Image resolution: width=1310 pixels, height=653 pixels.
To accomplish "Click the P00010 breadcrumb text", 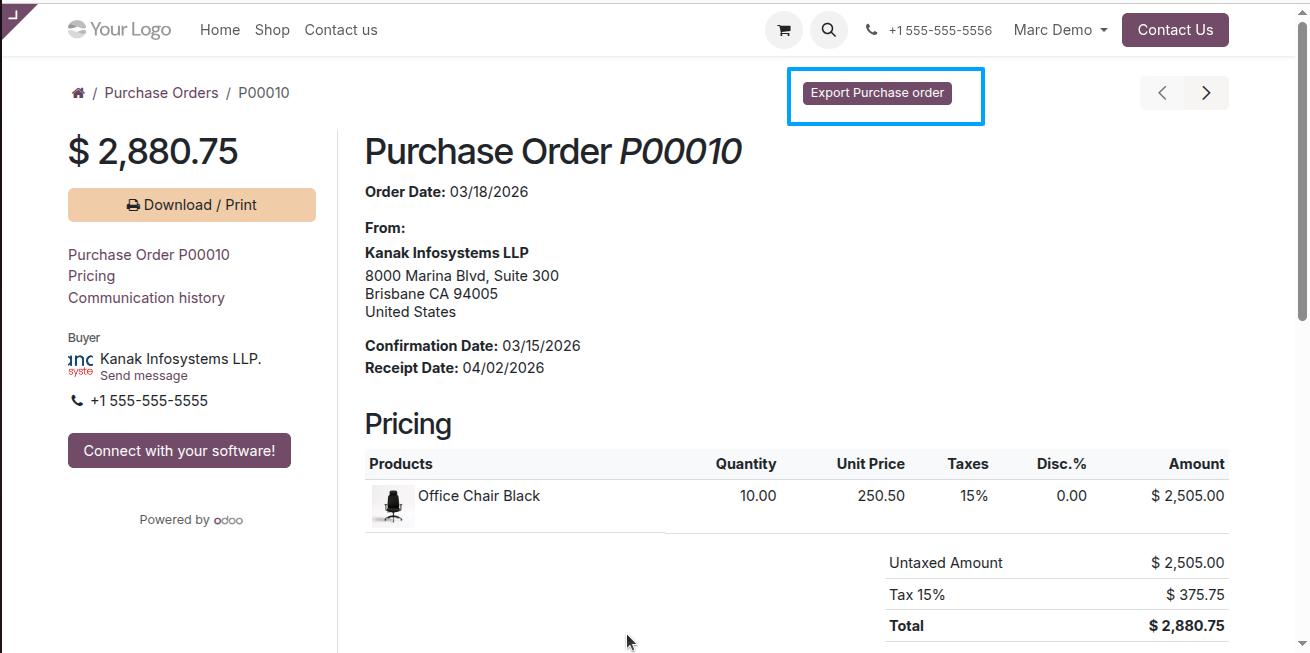I will tap(264, 93).
